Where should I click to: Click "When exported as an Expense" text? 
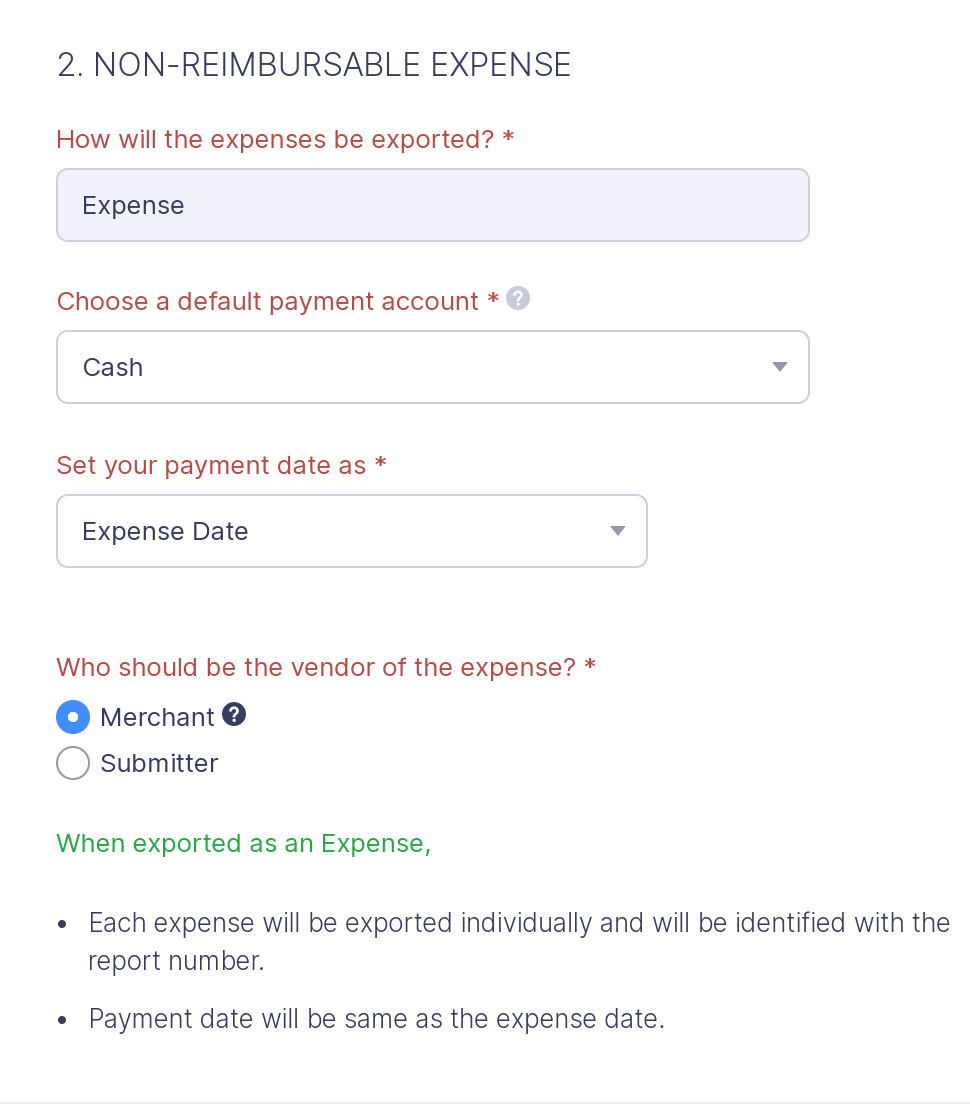pyautogui.click(x=243, y=843)
